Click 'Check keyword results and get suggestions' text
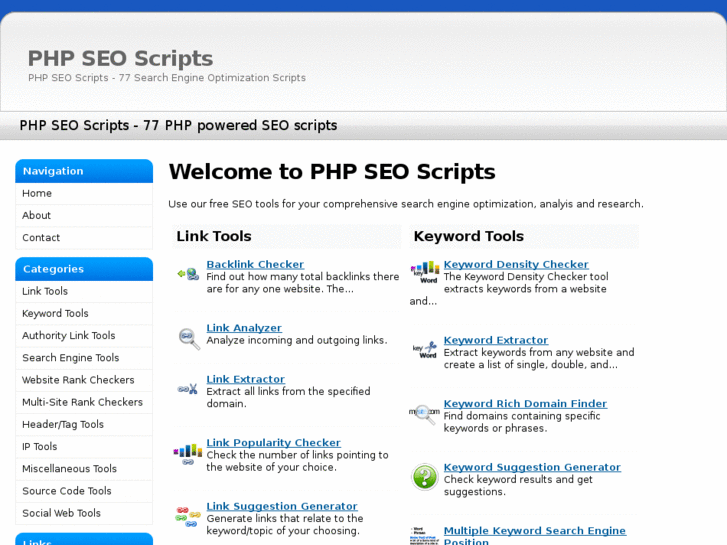Screen dimensions: 727x545 (x=518, y=486)
